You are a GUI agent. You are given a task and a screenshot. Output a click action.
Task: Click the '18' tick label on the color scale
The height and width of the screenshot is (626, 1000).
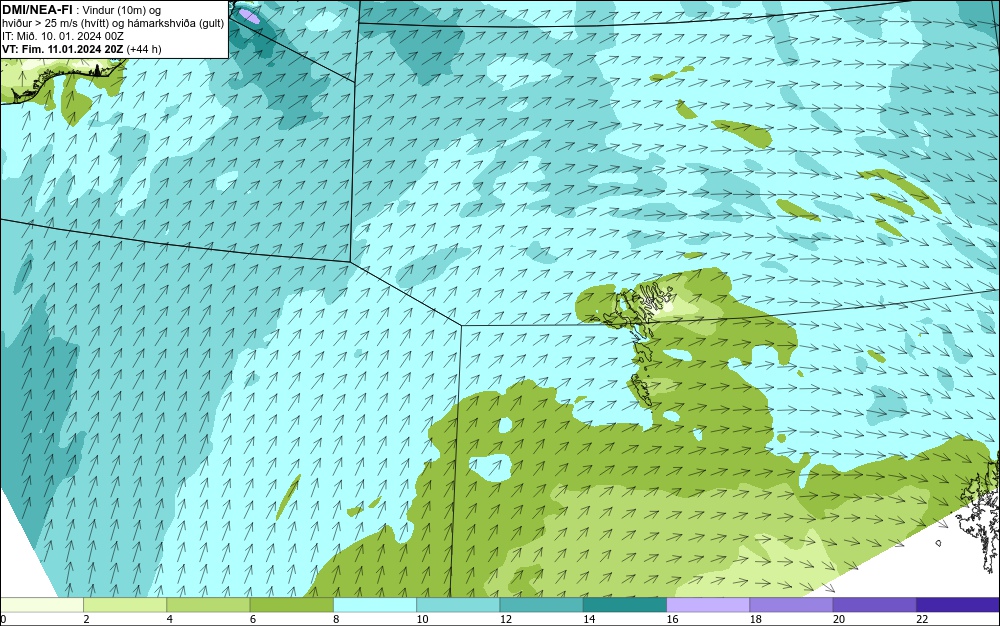[x=756, y=619]
